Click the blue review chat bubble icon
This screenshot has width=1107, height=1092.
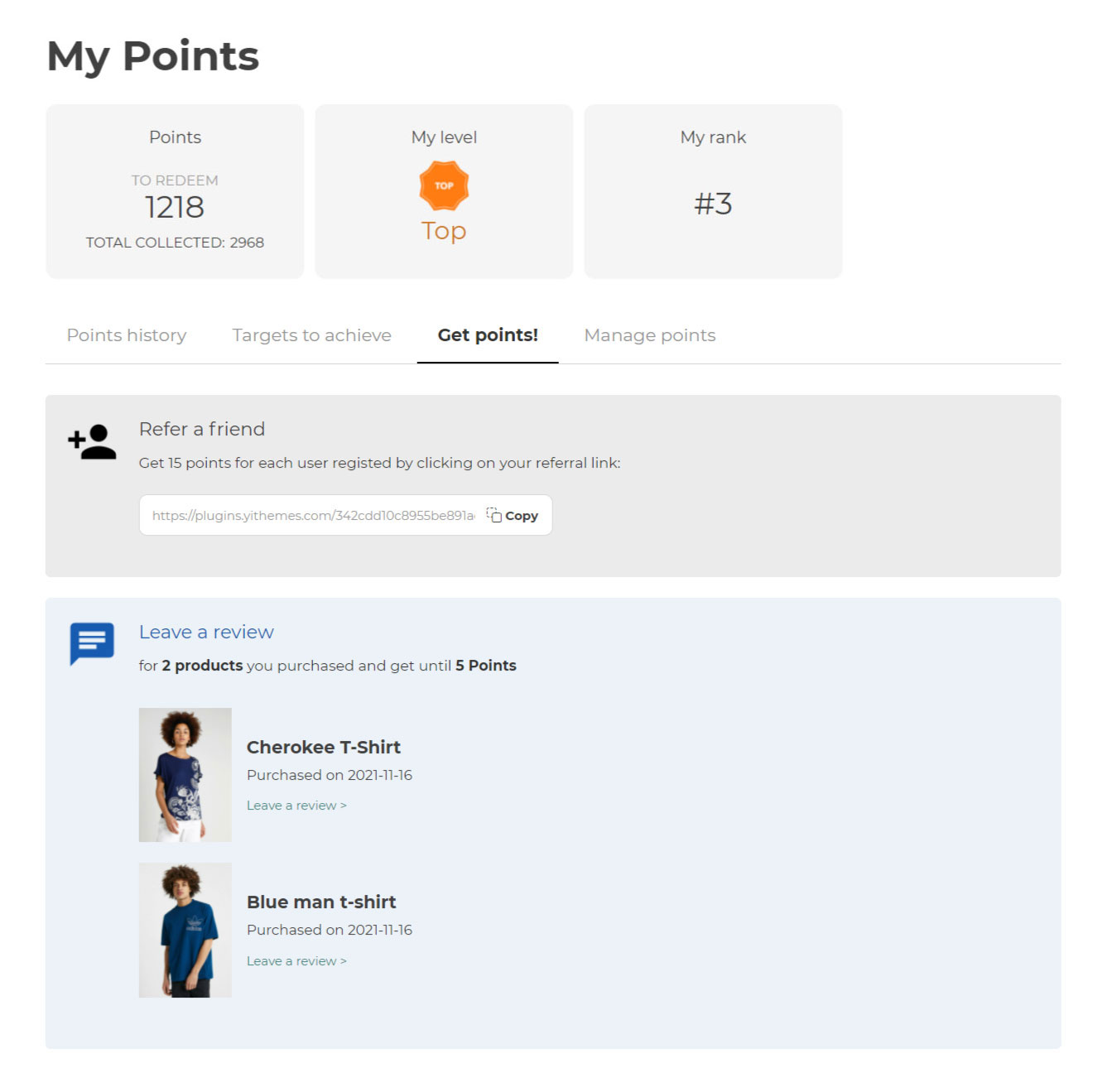(92, 642)
